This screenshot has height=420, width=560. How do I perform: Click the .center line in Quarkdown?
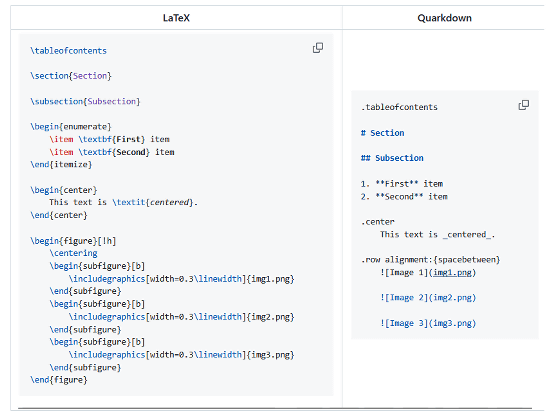point(378,222)
